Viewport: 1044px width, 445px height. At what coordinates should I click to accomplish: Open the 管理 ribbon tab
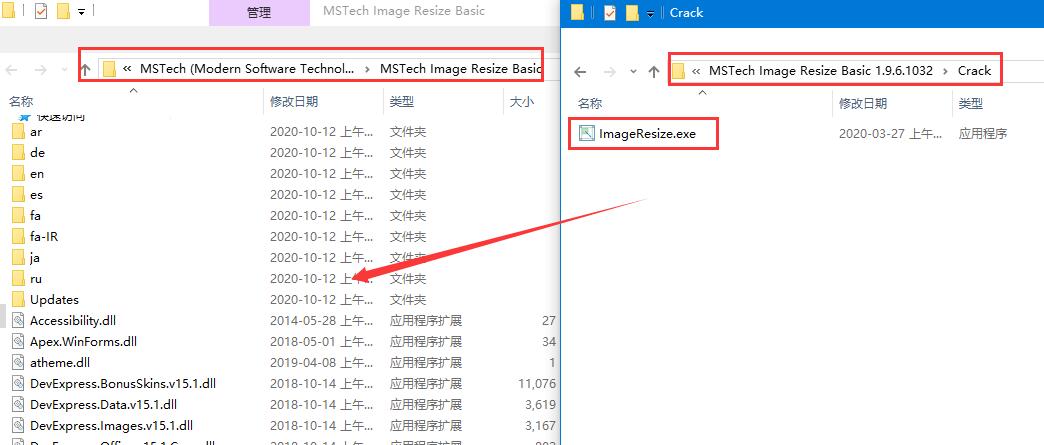coord(259,13)
